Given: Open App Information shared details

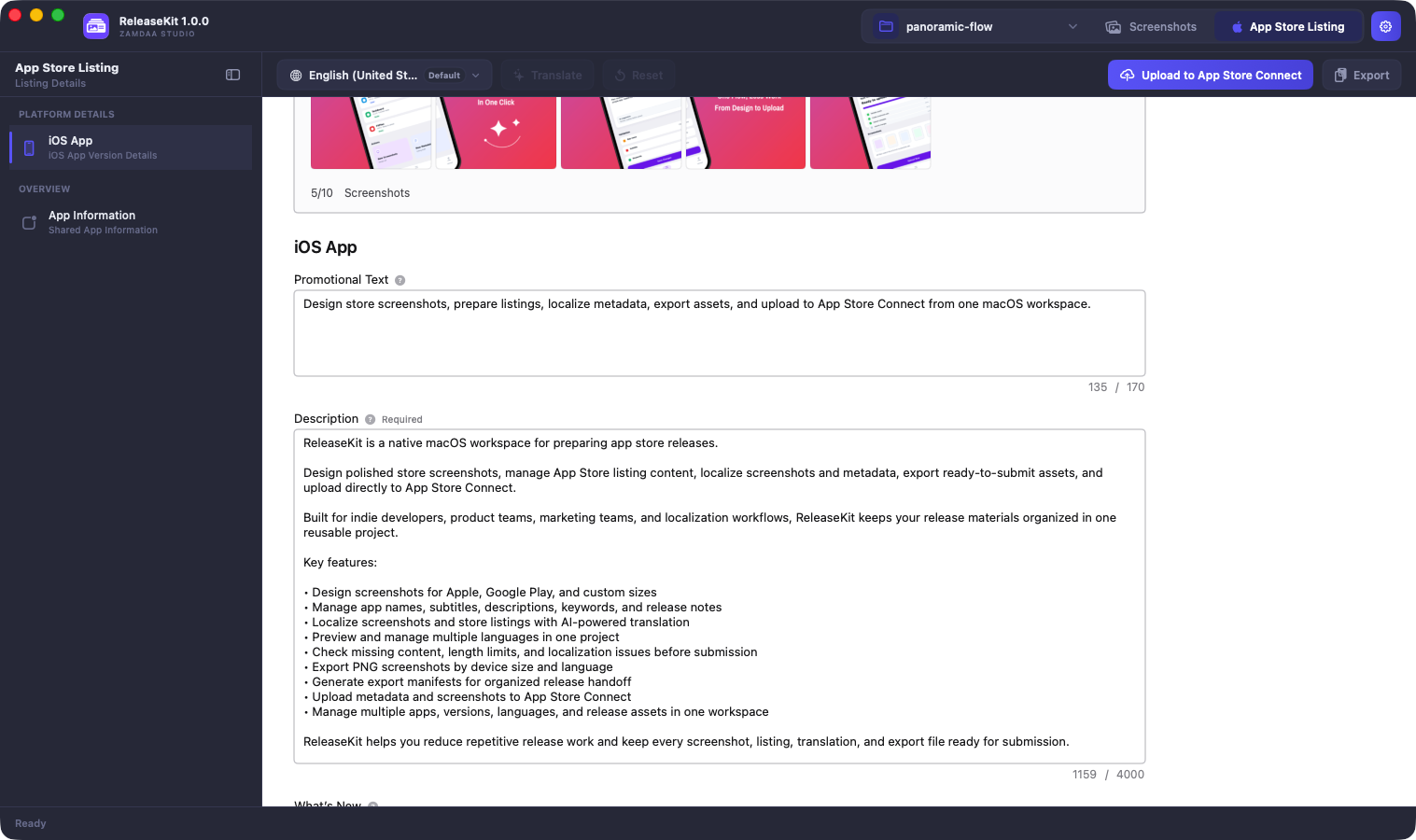Looking at the screenshot, I should tap(131, 222).
